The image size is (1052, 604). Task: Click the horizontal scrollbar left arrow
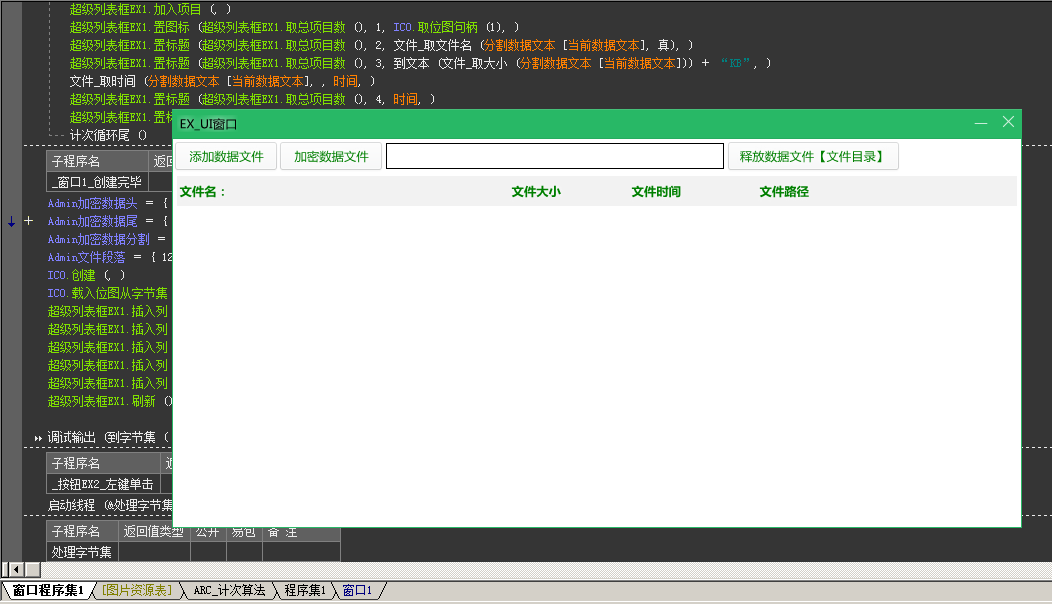click(x=16, y=570)
